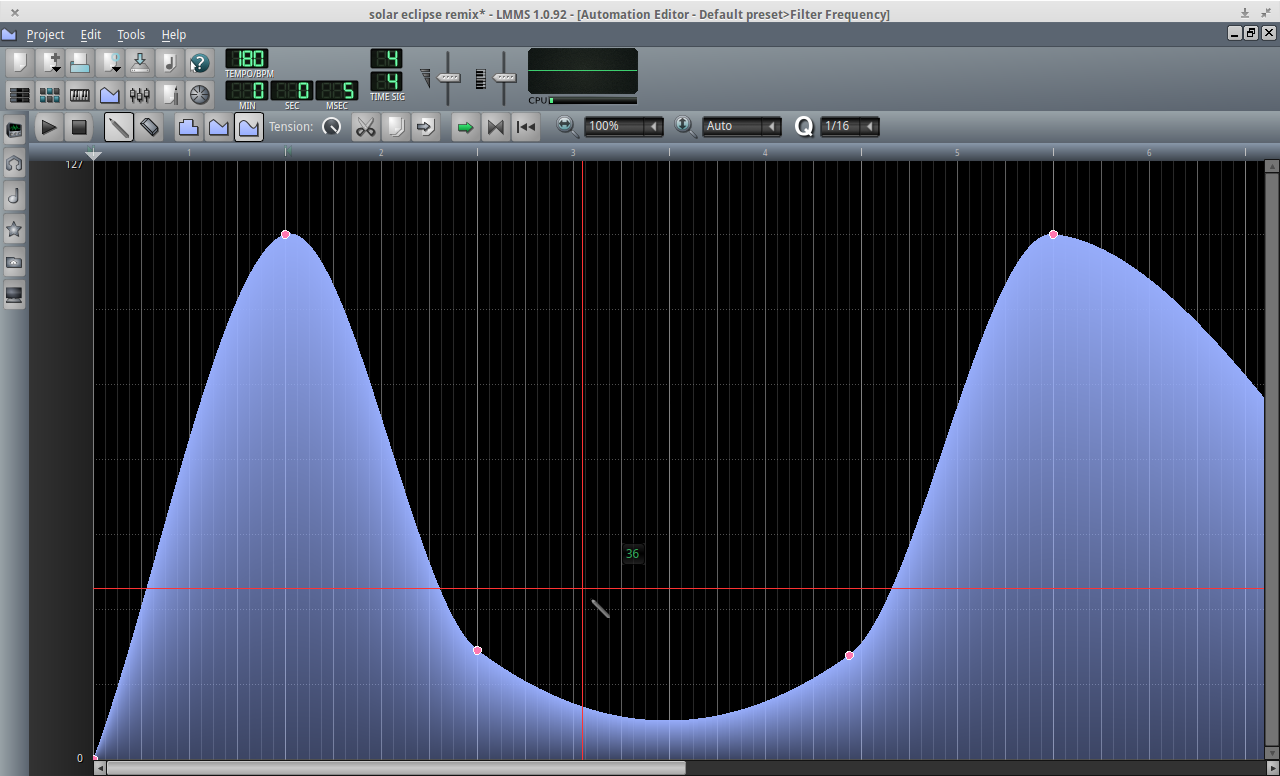
Task: Click the "36" value readout
Action: tap(632, 554)
